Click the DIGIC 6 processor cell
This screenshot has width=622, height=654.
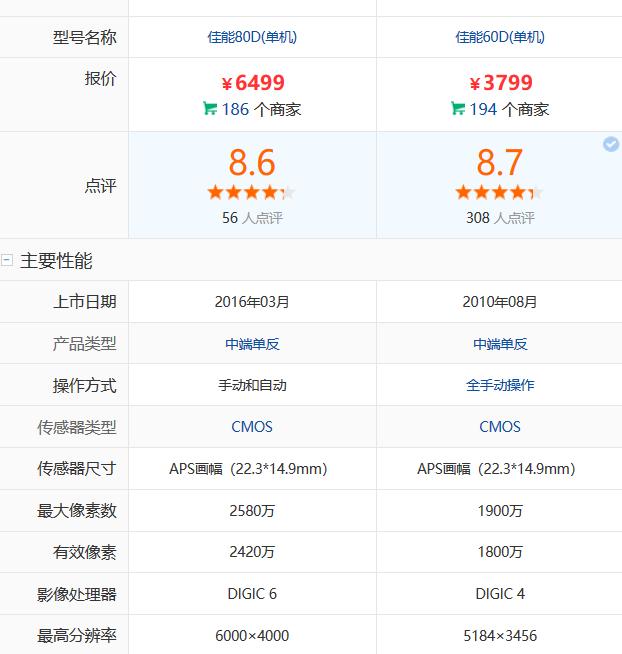pos(252,594)
